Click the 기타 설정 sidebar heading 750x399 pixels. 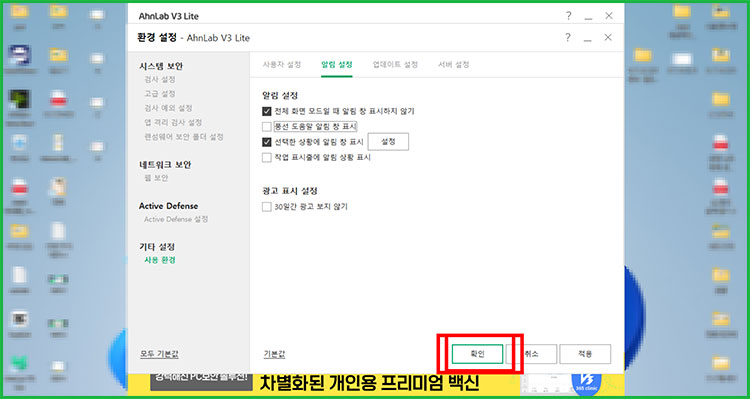157,247
